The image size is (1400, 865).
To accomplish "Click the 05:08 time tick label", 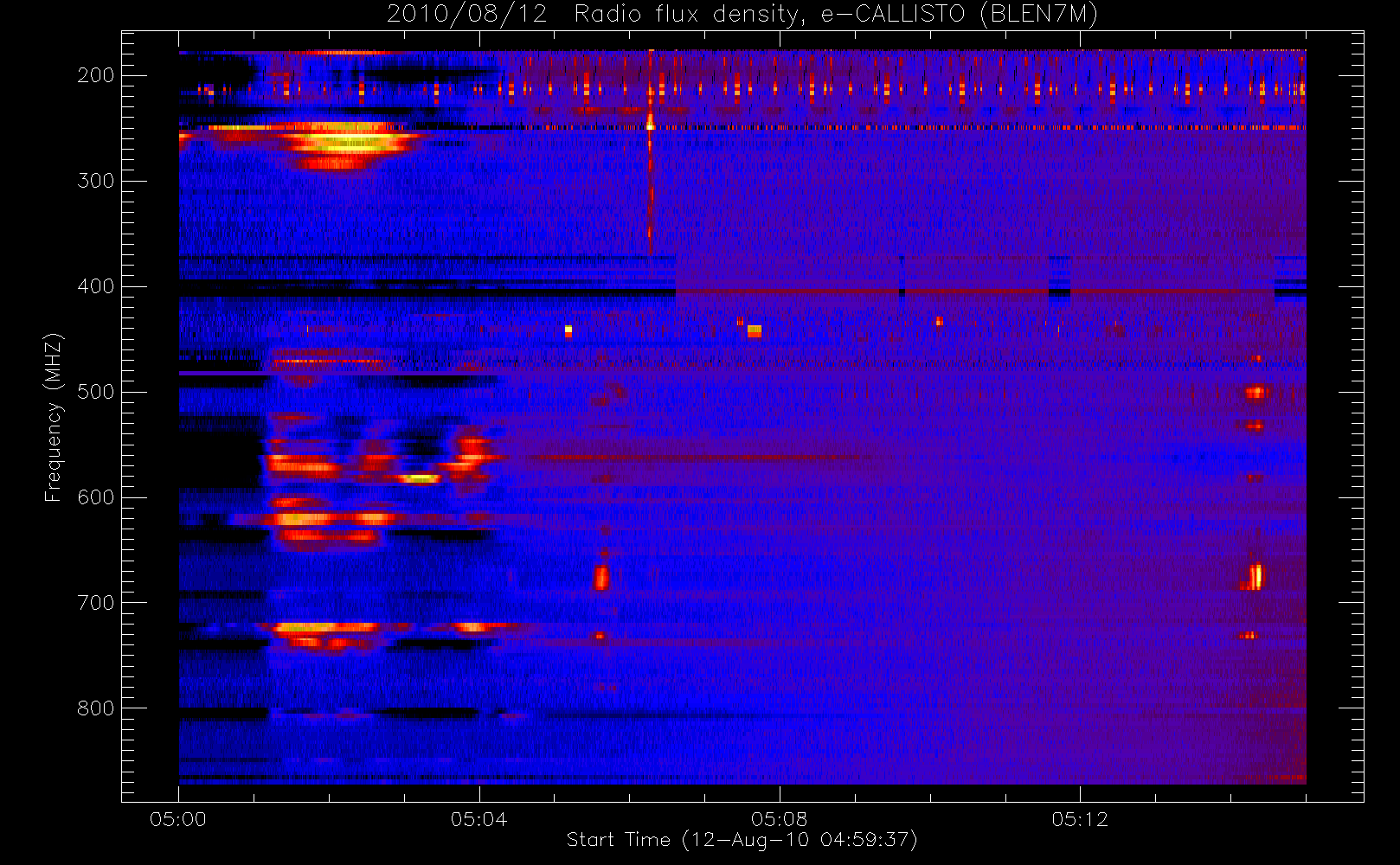I will point(779,819).
